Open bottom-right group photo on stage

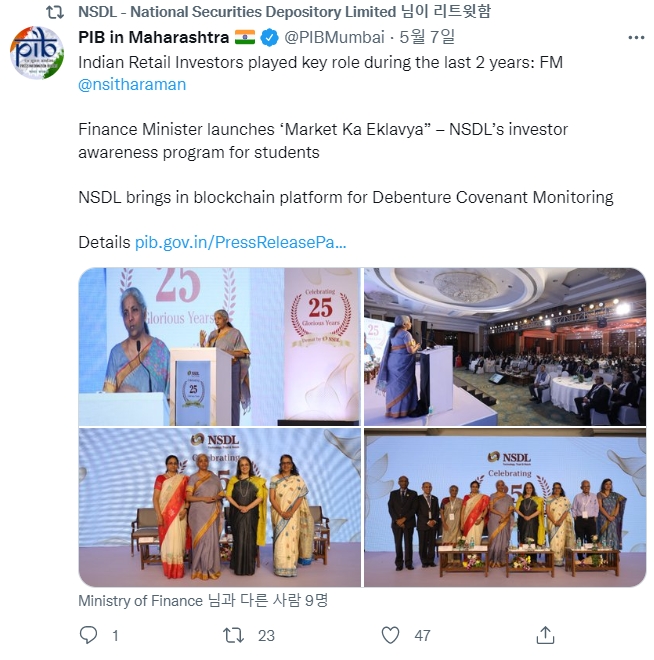coord(505,508)
